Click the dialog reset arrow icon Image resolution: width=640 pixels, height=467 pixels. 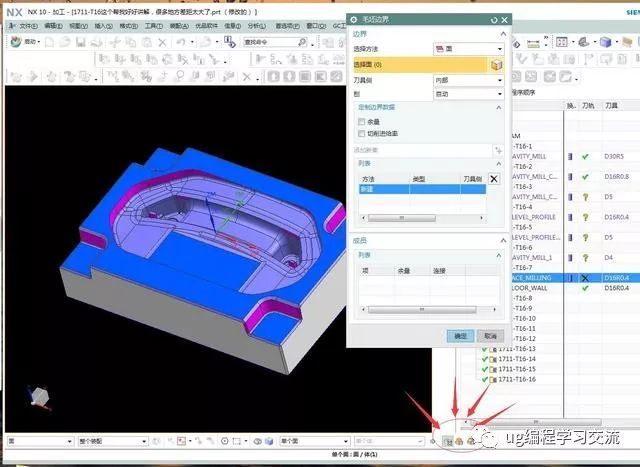494,20
